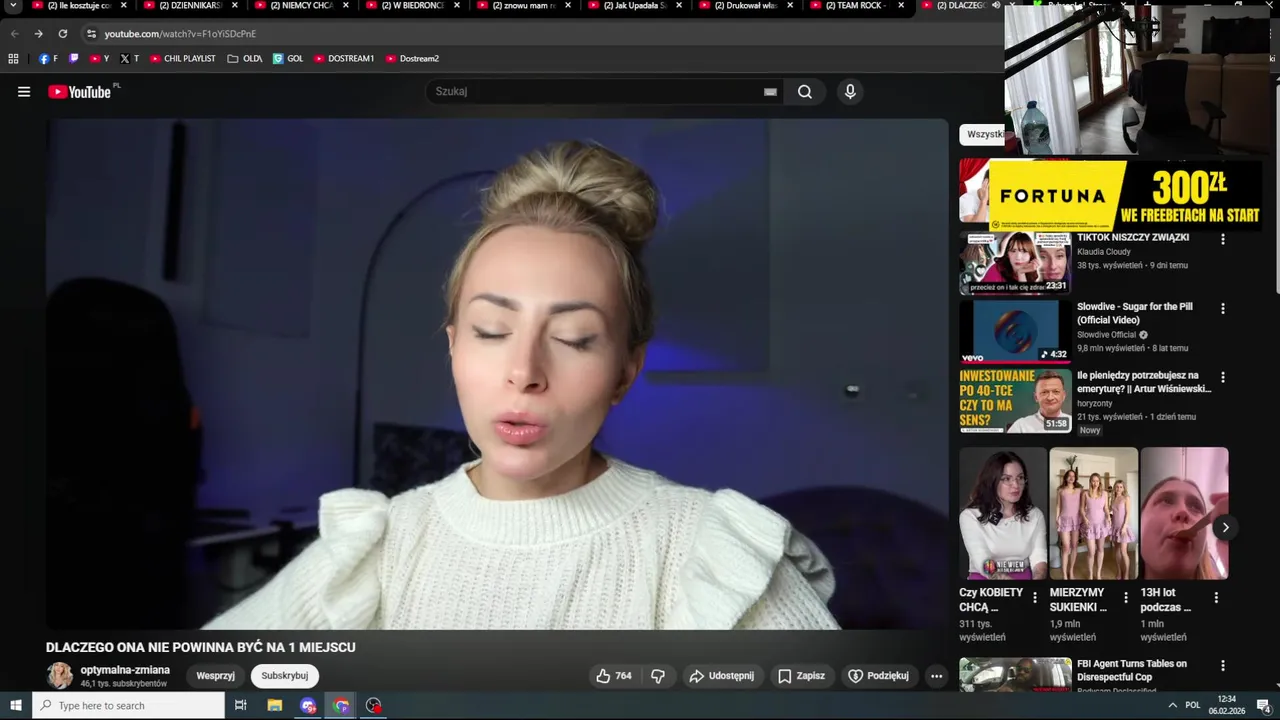
Task: Open Windows Start menu
Action: (x=15, y=706)
